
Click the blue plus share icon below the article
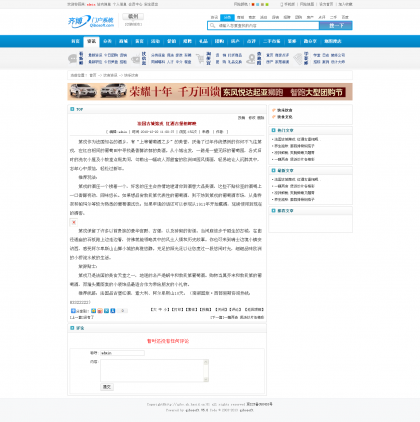coord(73,311)
